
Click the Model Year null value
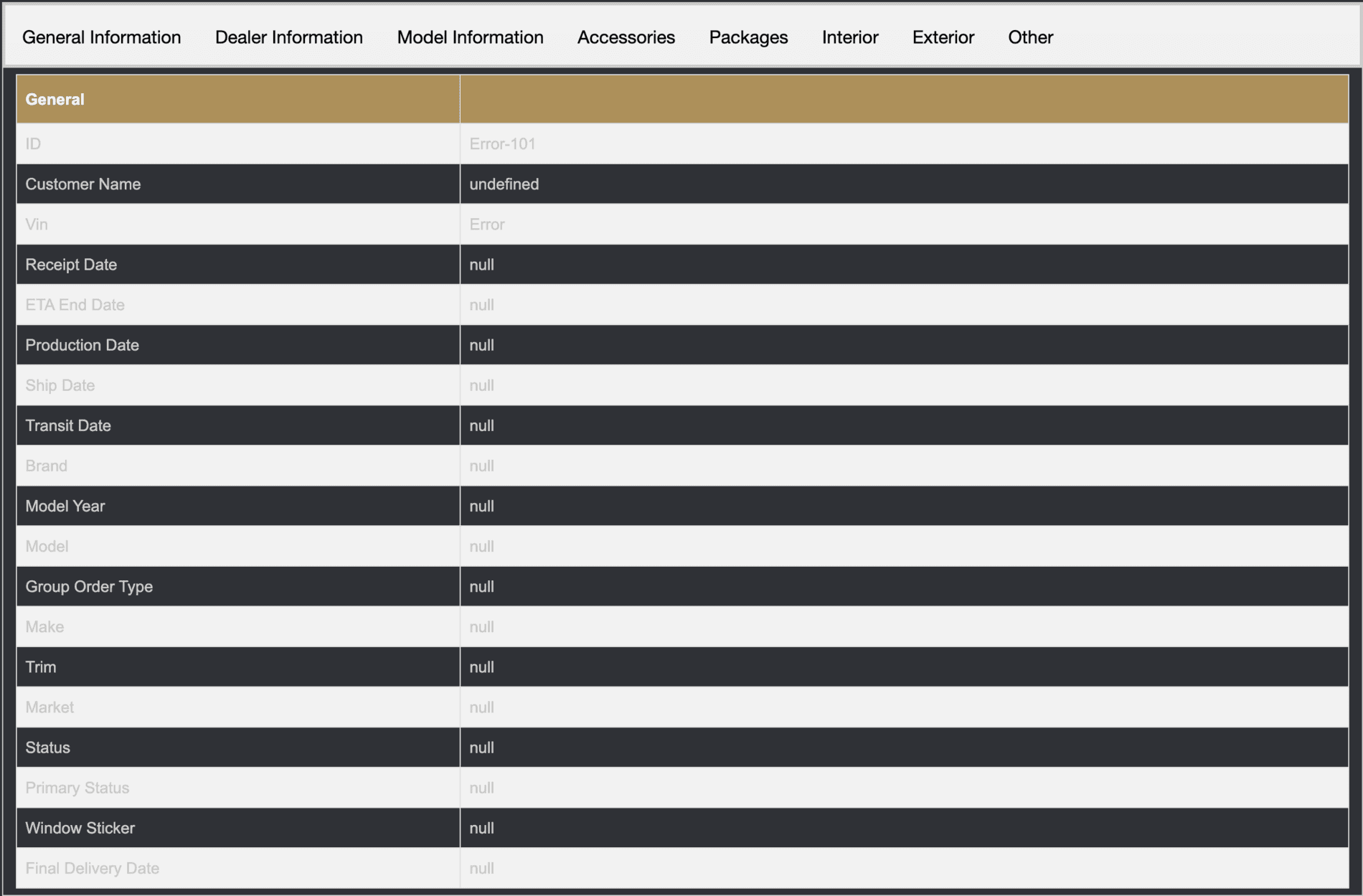point(481,506)
